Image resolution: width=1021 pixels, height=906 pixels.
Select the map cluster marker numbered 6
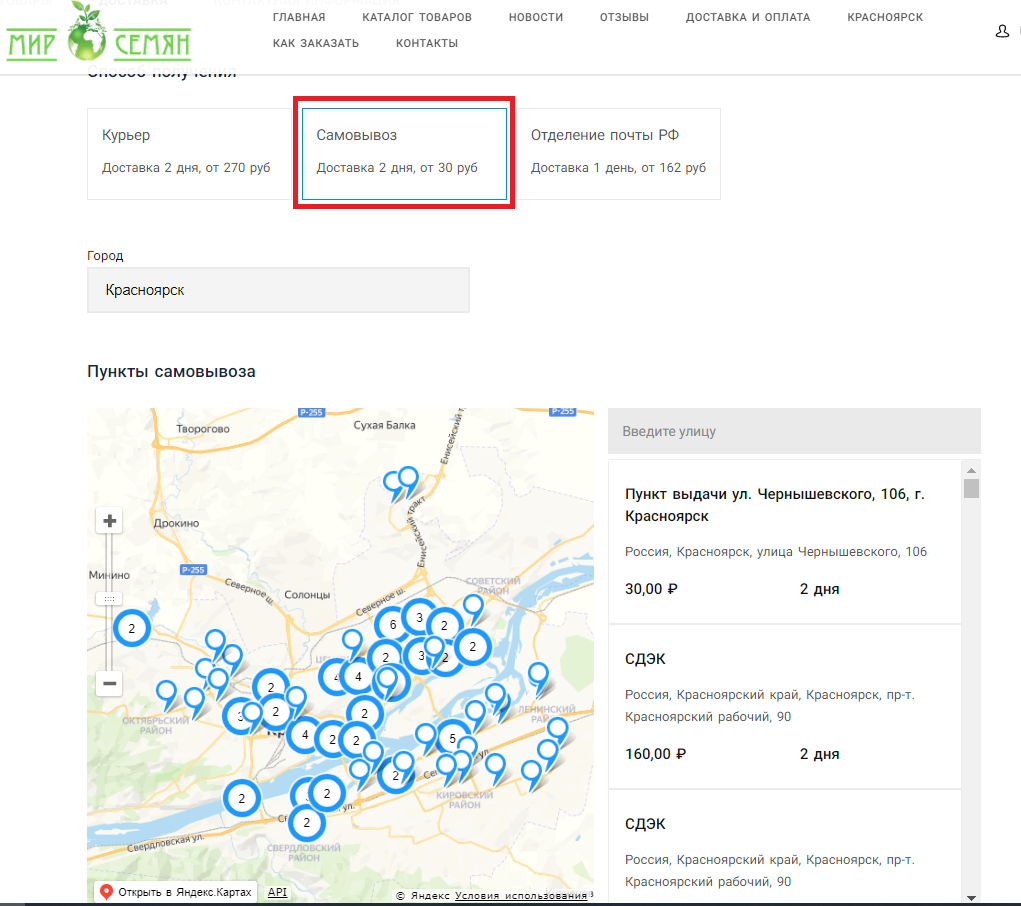(393, 625)
